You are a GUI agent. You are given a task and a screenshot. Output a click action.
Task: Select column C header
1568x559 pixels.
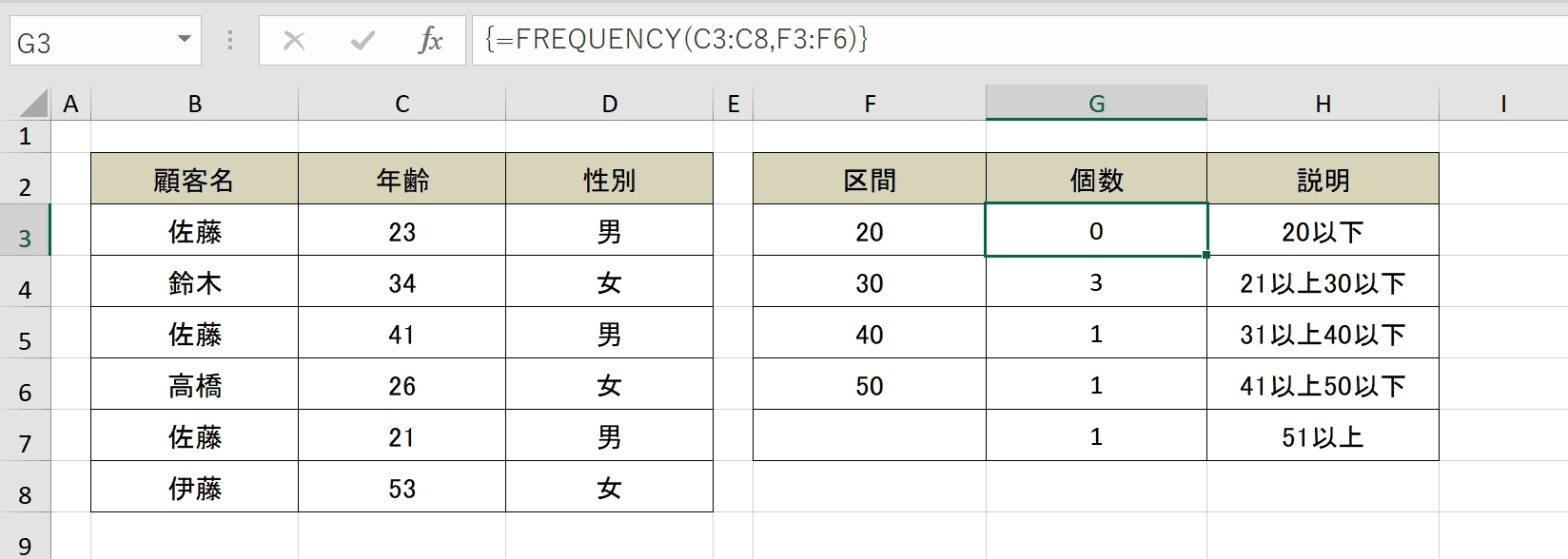tap(402, 104)
